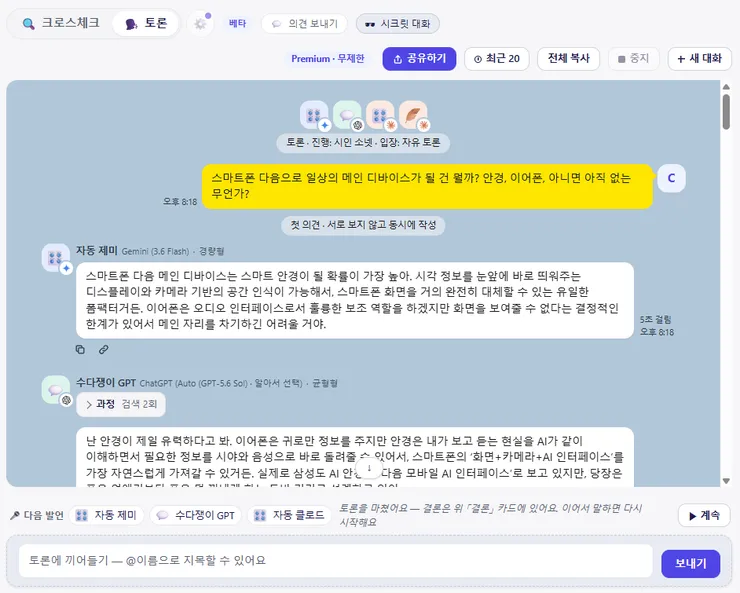Screen dimensions: 740x593
Task: Click 전체 복사 button
Action: (569, 58)
